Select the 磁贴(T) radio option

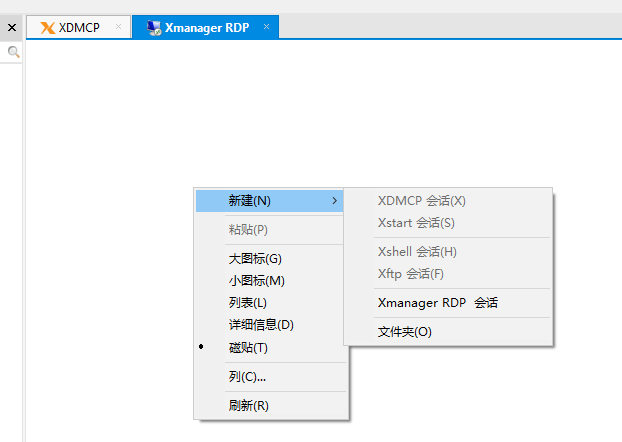tap(269, 348)
